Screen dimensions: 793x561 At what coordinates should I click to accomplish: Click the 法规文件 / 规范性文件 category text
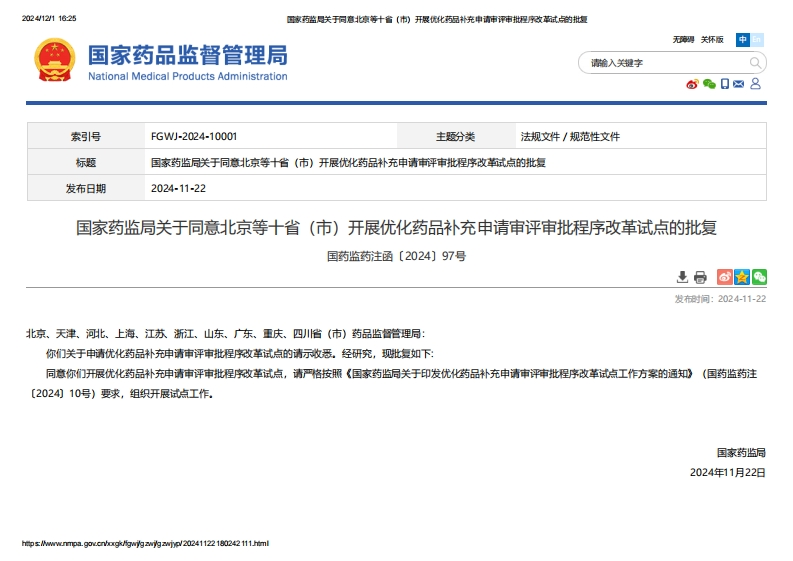pos(570,137)
